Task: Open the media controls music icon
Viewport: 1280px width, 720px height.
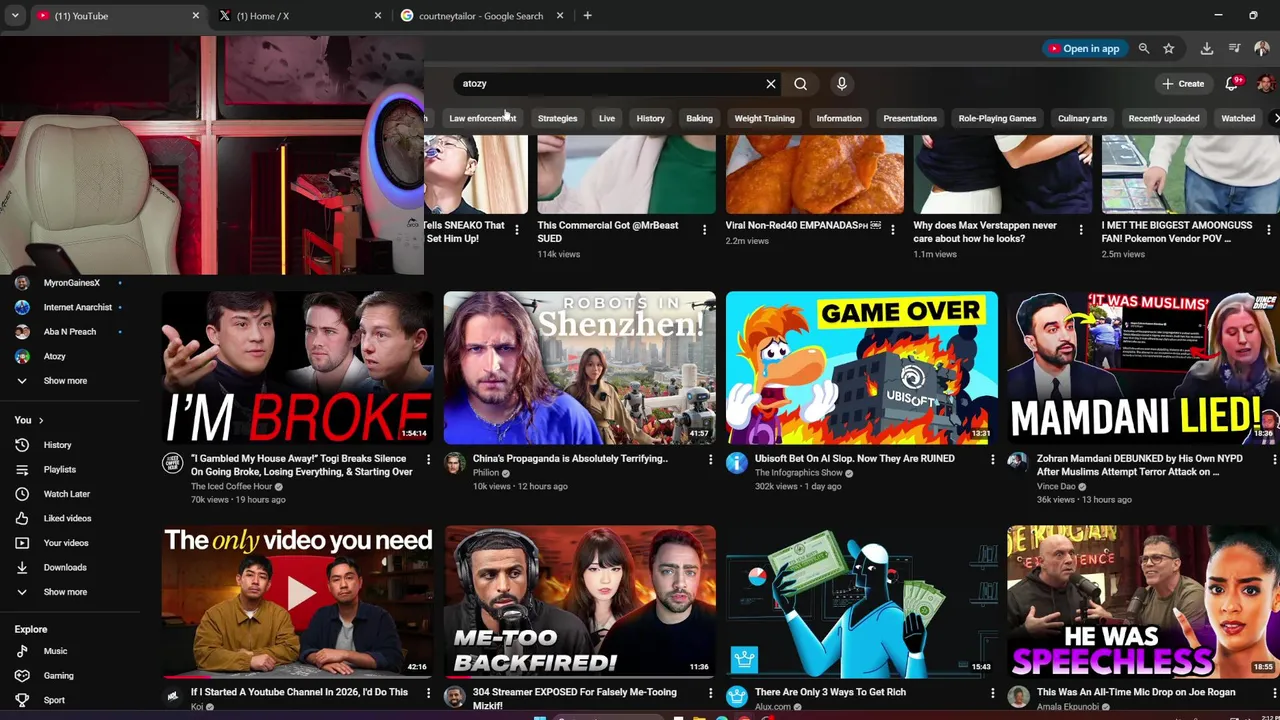Action: (x=1234, y=48)
